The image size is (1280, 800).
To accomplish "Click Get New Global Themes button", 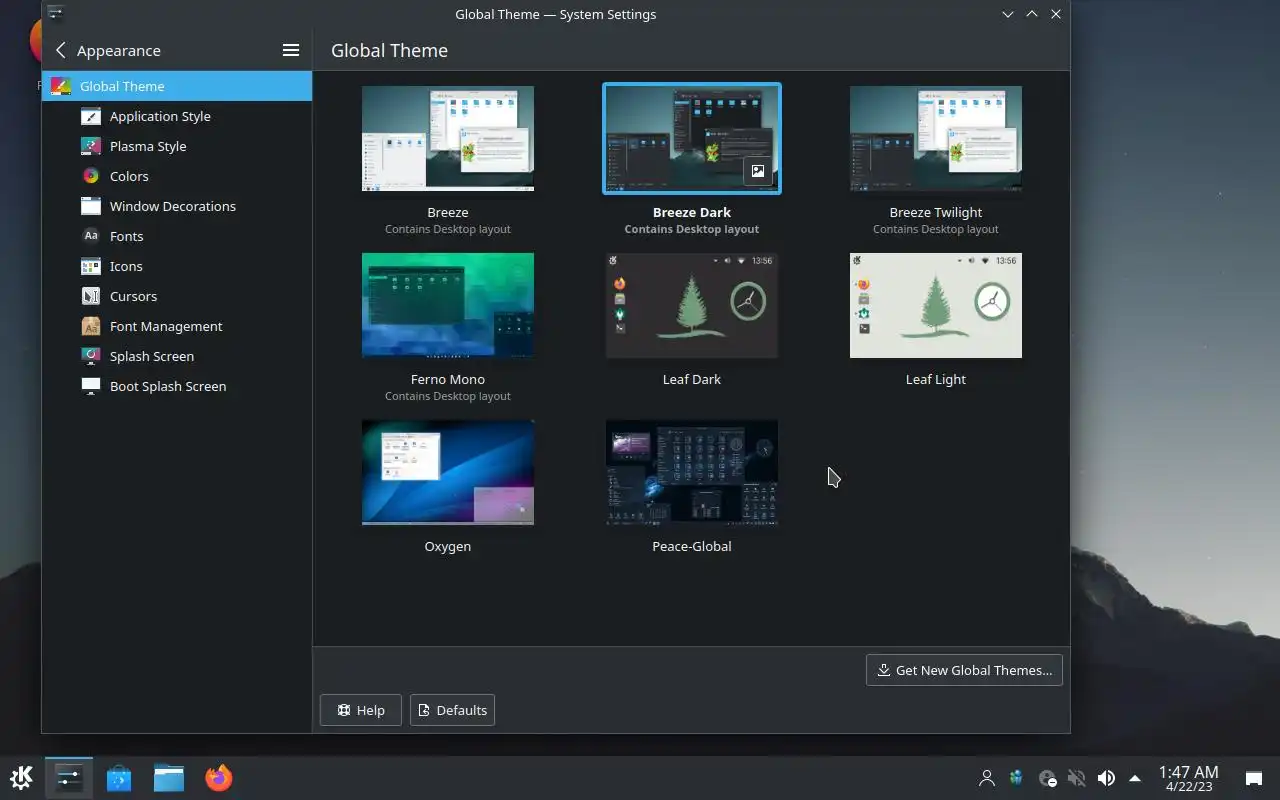I will (964, 670).
